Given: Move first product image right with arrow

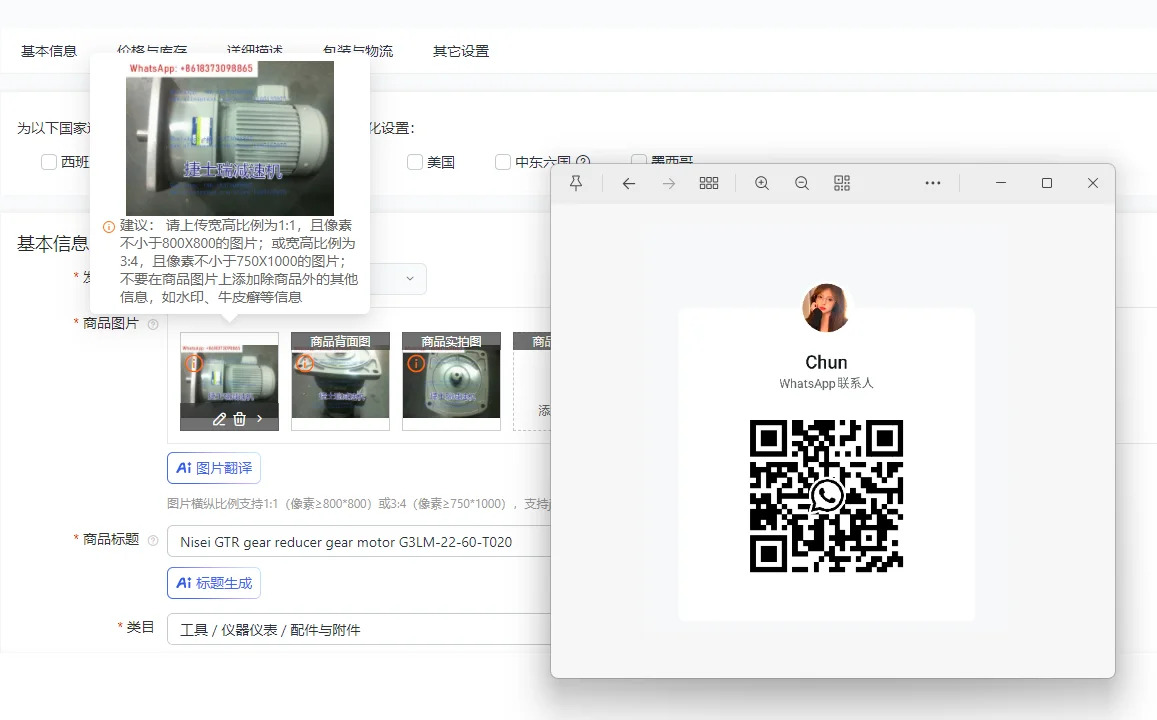Looking at the screenshot, I should coord(259,418).
